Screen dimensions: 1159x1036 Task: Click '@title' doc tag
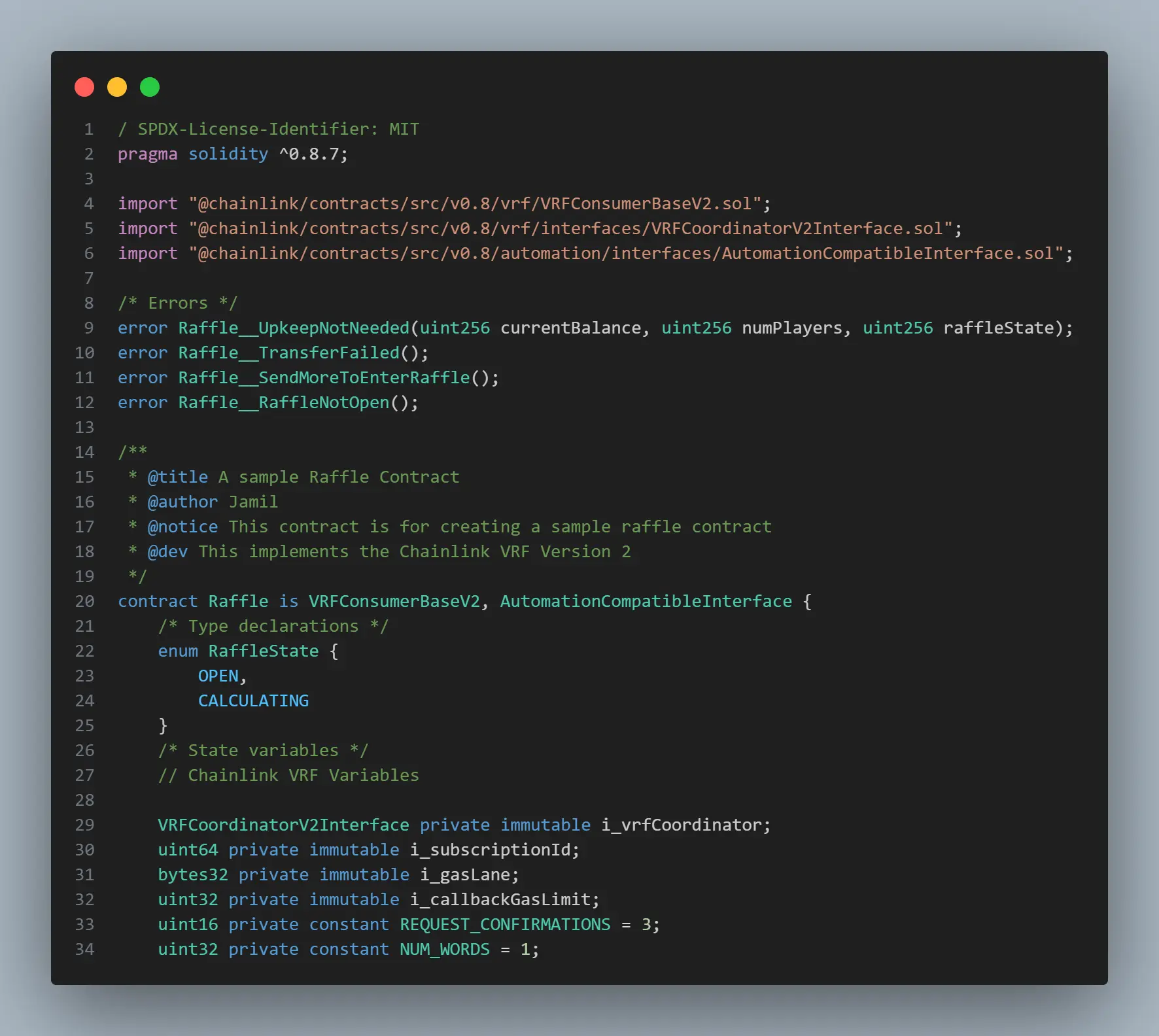click(178, 477)
